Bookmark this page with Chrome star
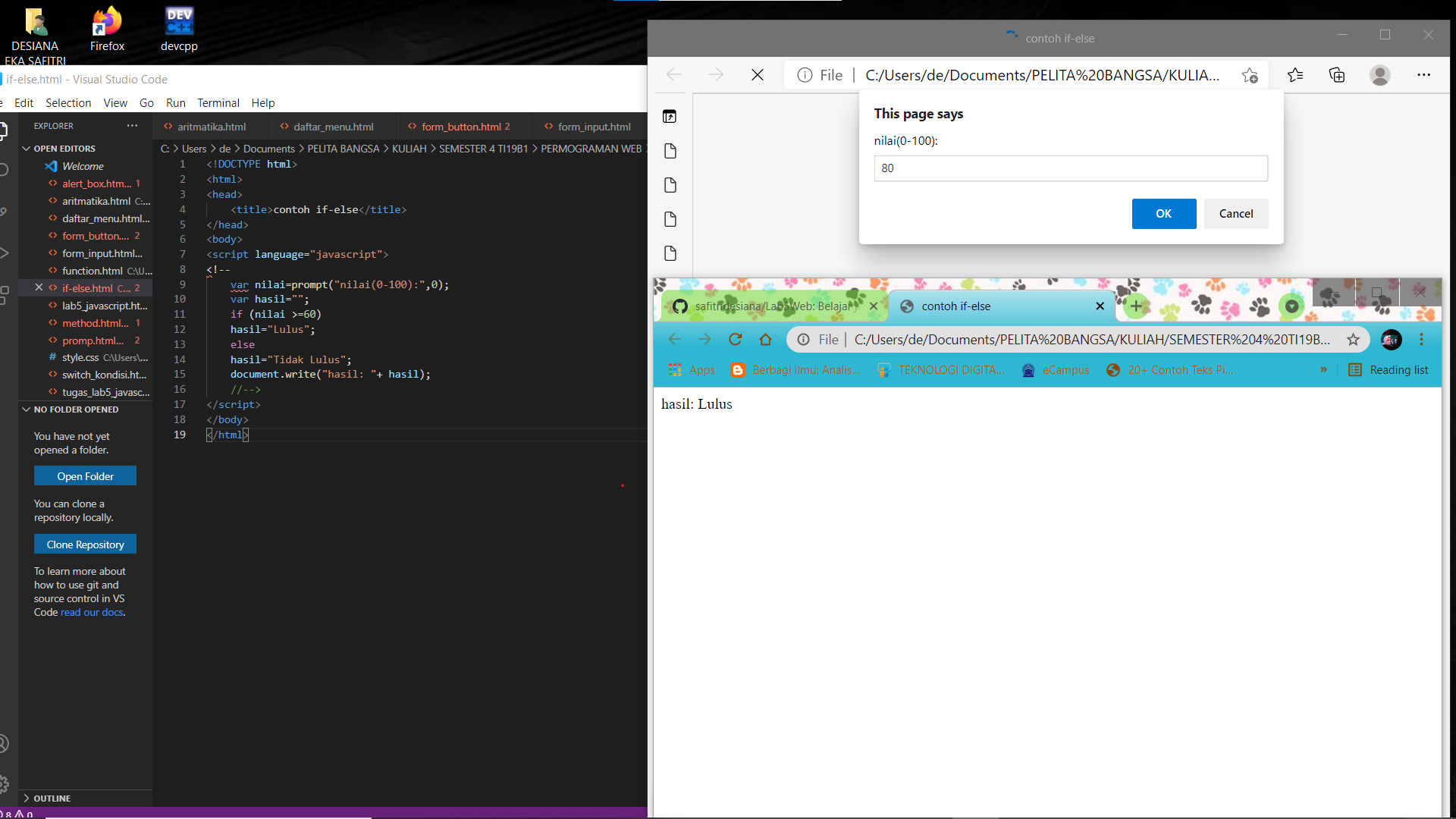This screenshot has width=1456, height=819. tap(1353, 340)
